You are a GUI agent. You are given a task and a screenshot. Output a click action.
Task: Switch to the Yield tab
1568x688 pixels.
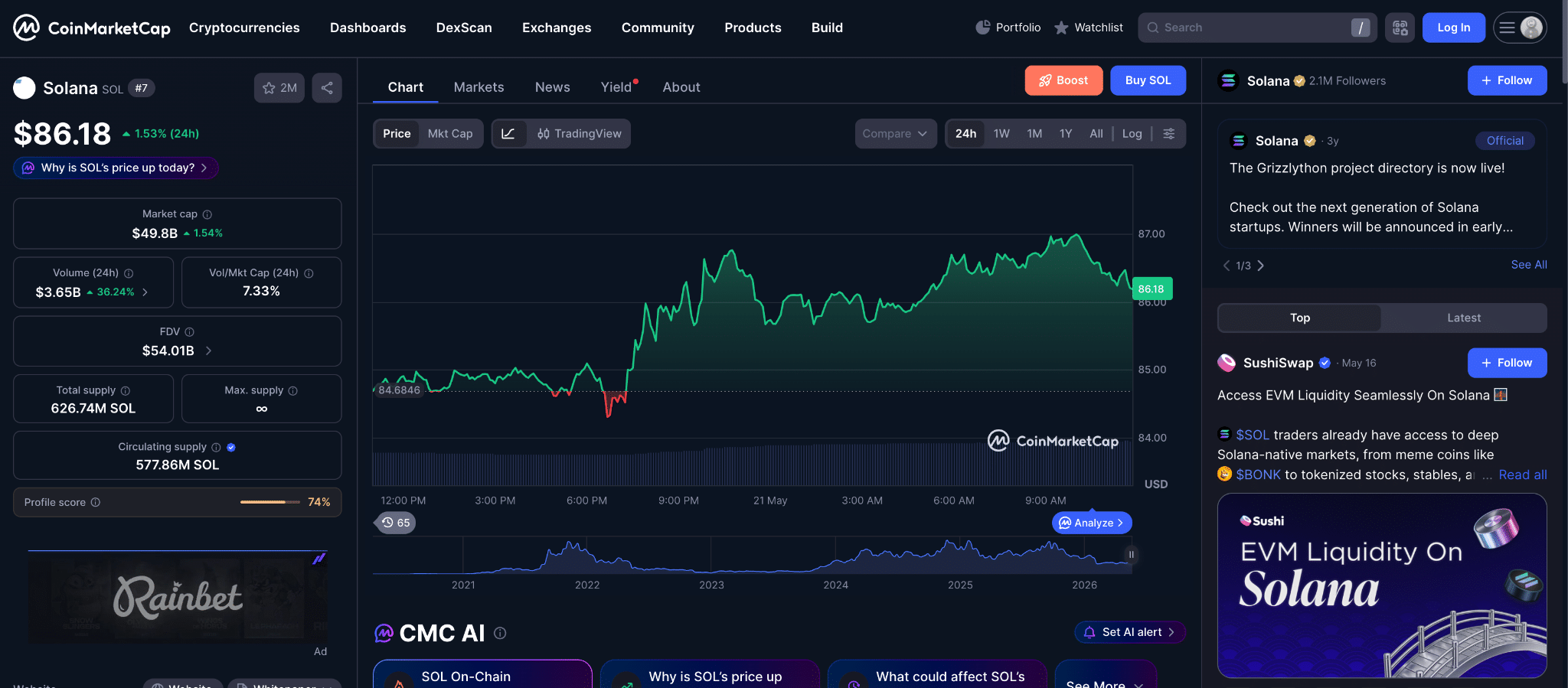pyautogui.click(x=617, y=87)
